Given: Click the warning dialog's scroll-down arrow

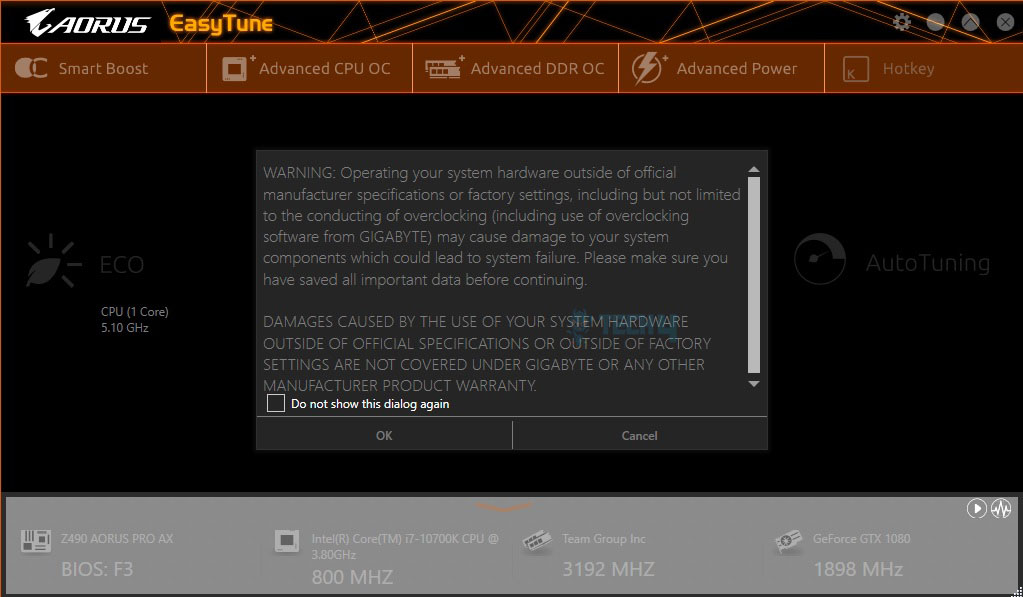Looking at the screenshot, I should coord(754,384).
